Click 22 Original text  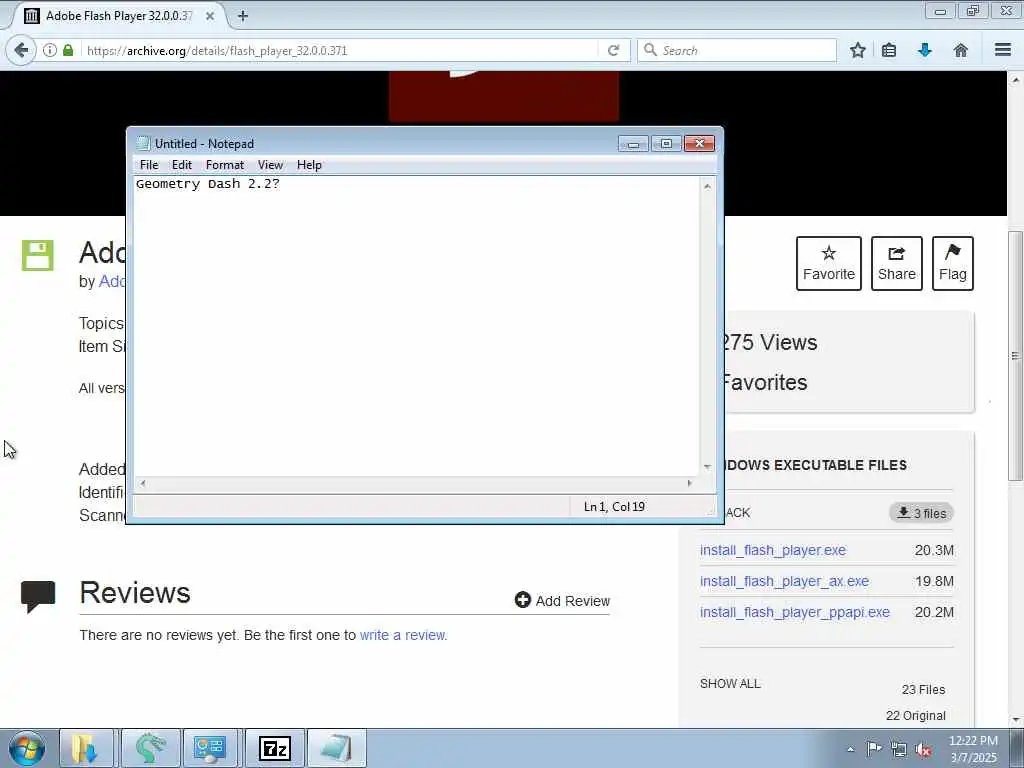tap(915, 716)
